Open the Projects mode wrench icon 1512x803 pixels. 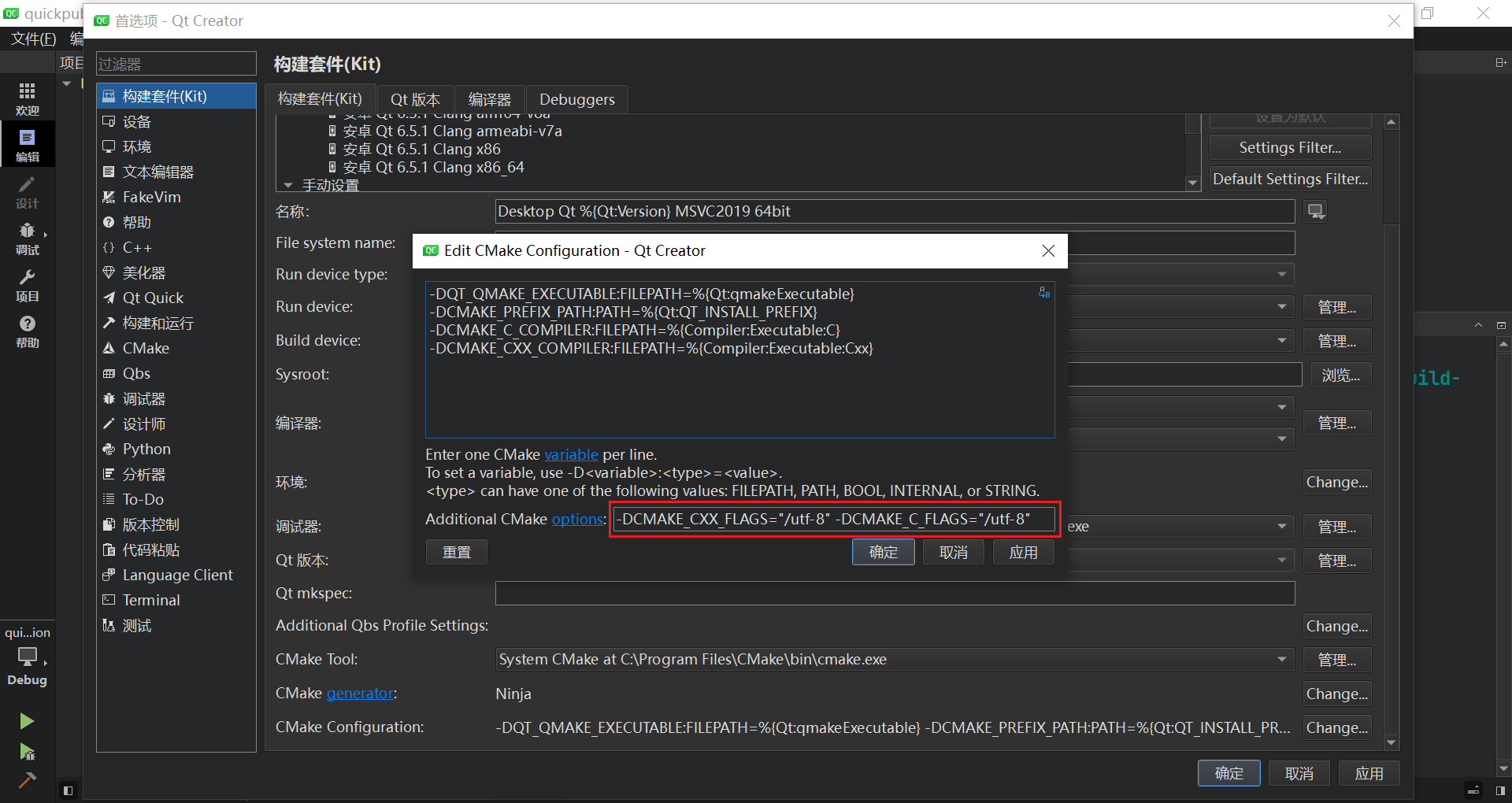27,283
